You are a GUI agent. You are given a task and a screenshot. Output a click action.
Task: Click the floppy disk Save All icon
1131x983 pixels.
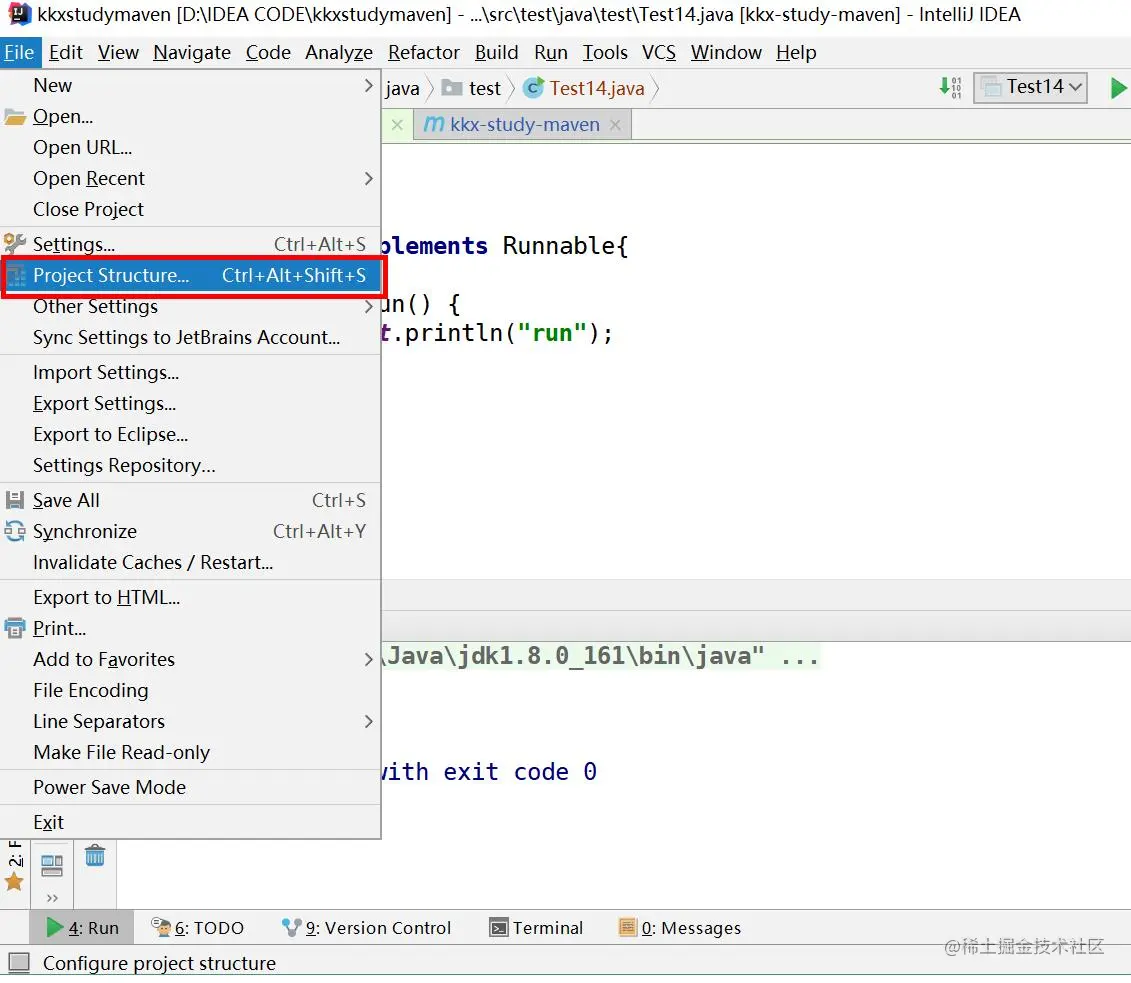15,500
